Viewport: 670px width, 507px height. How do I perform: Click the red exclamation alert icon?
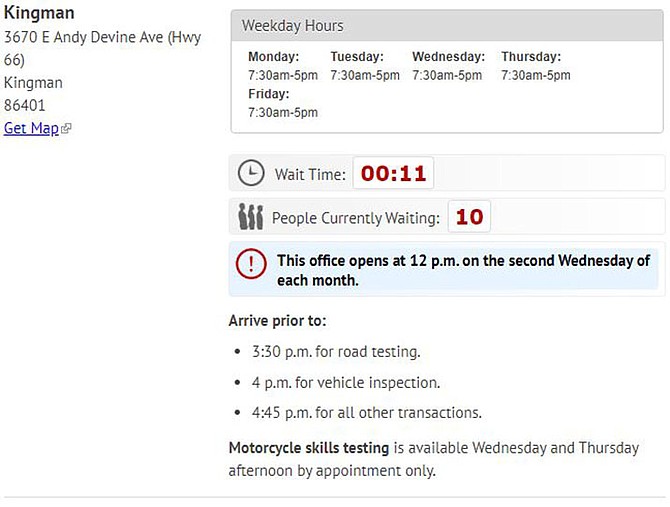(x=251, y=264)
